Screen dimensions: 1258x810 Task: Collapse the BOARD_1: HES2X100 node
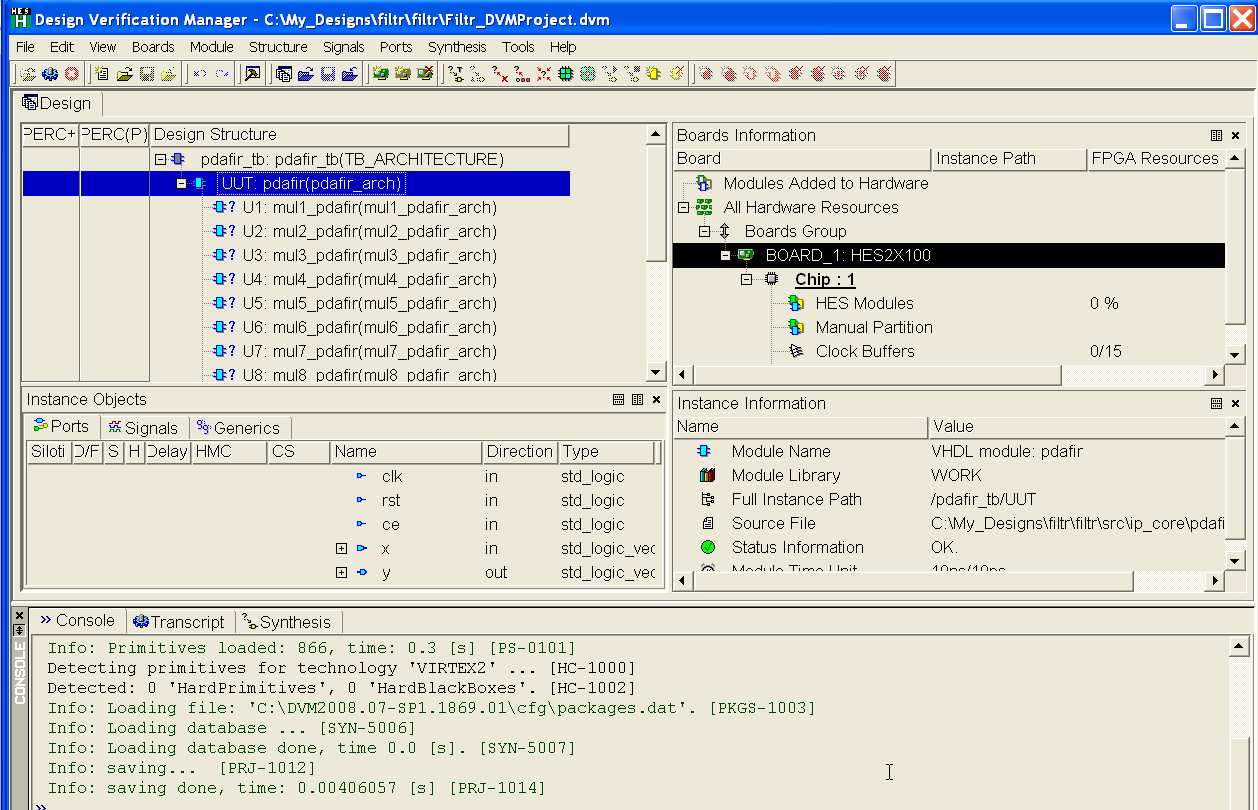click(x=726, y=255)
